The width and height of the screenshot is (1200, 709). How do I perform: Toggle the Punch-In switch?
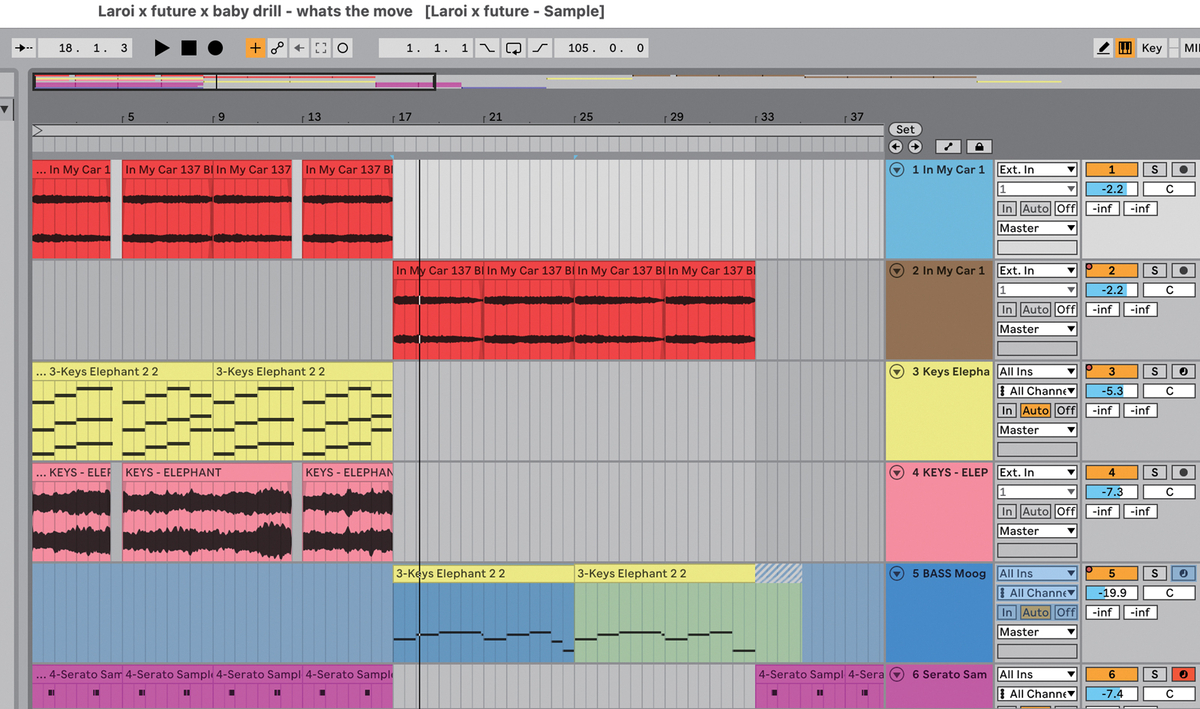coord(488,48)
